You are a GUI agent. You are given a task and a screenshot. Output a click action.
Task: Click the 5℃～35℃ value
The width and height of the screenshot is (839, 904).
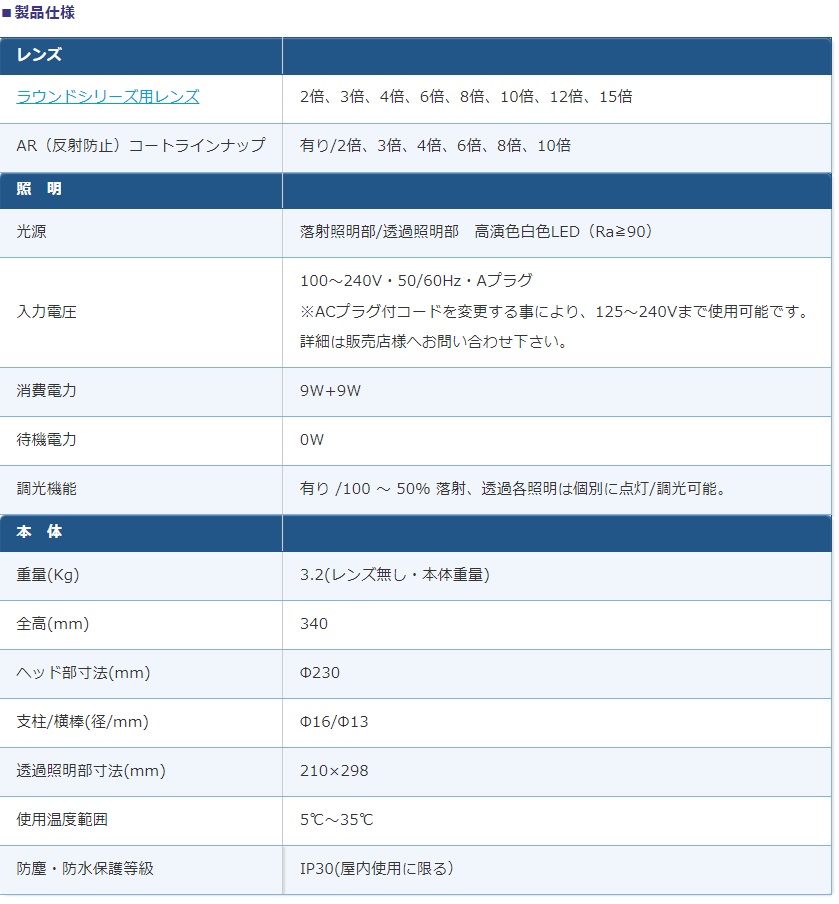(337, 820)
